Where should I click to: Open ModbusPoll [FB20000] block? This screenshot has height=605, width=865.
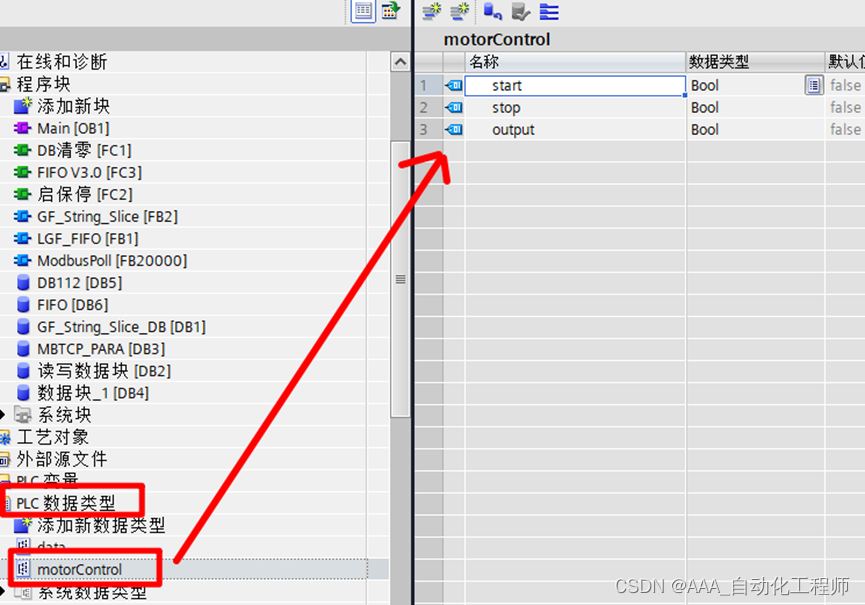coord(112,260)
